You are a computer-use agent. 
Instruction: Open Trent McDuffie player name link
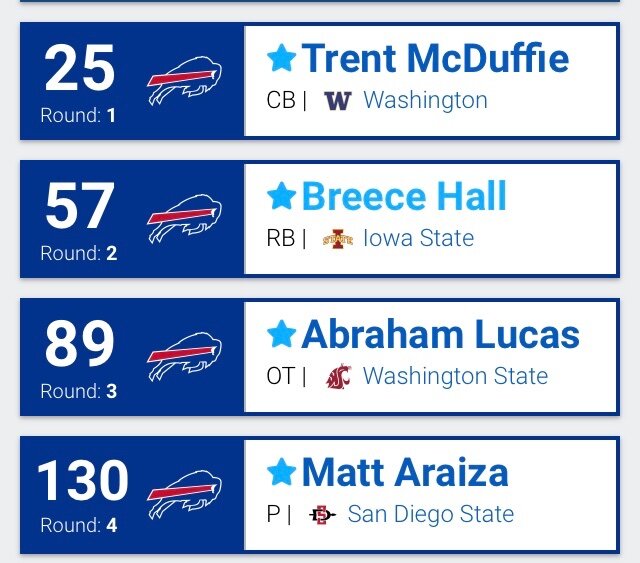[x=435, y=58]
